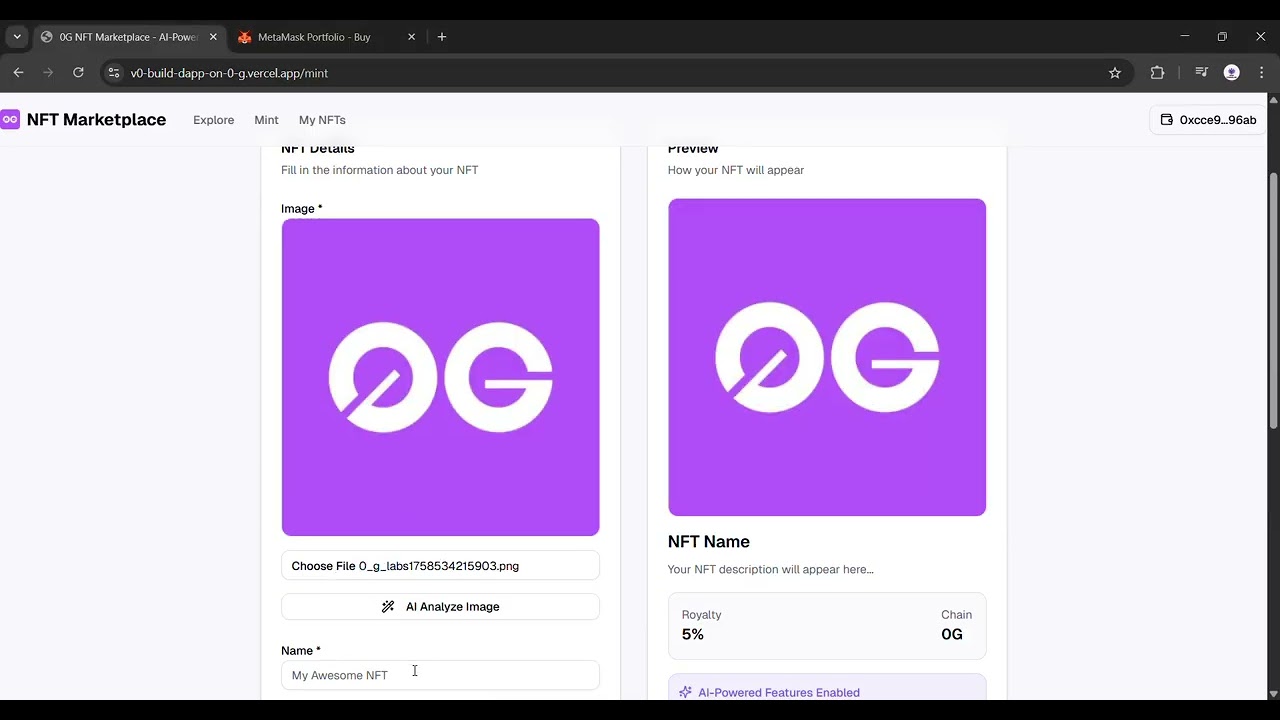Click 'How your NFT will appear' text
This screenshot has height=720, width=1280.
click(736, 170)
